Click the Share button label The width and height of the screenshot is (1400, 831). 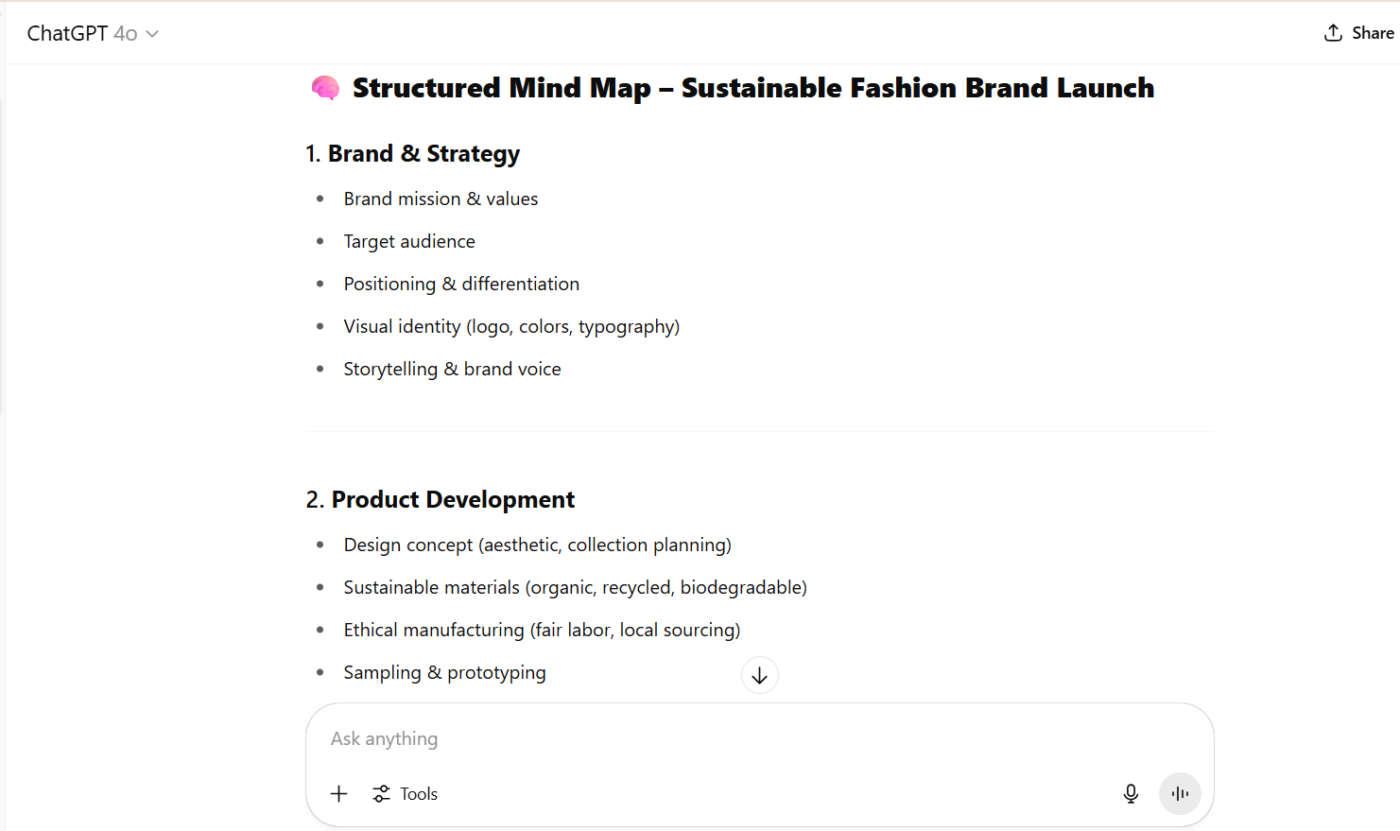coord(1372,33)
